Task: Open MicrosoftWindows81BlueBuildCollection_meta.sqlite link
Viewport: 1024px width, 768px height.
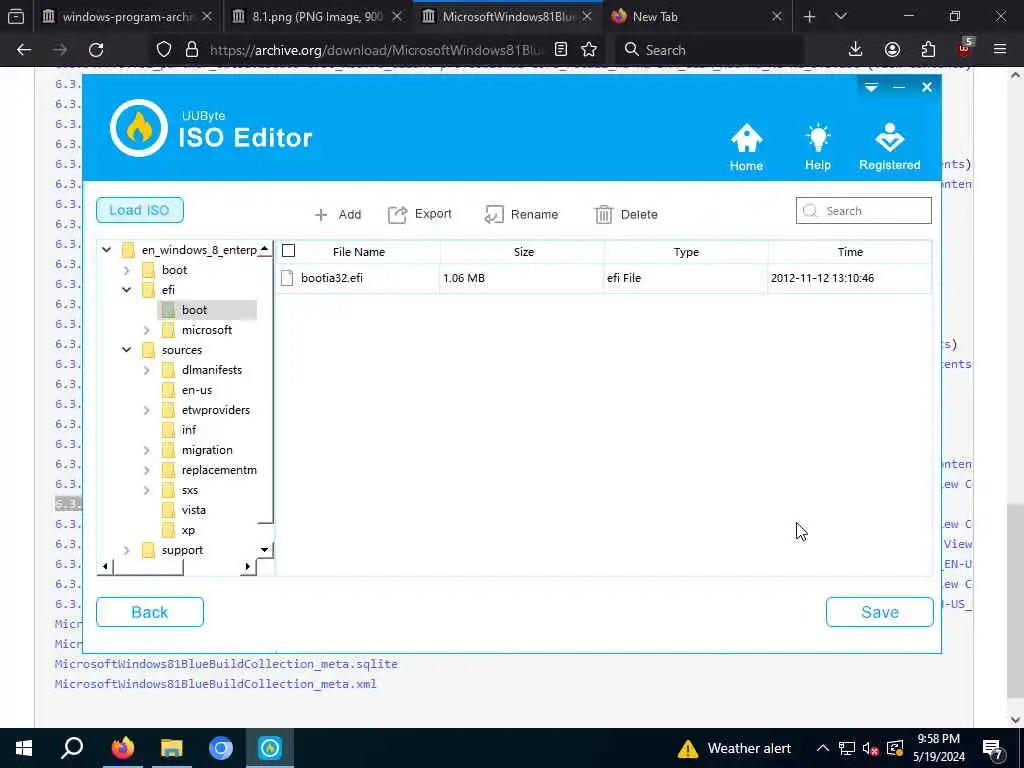Action: coord(226,664)
